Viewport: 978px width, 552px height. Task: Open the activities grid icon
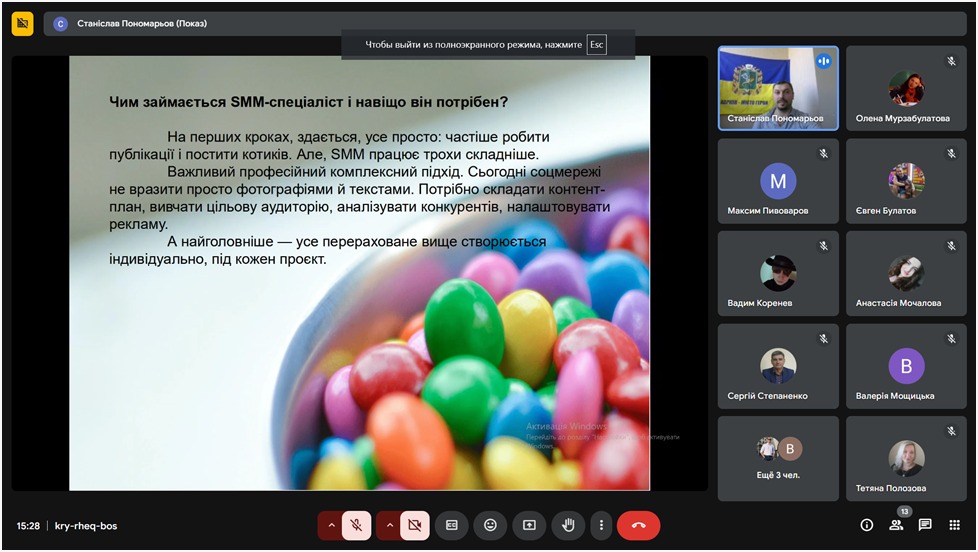tap(954, 525)
